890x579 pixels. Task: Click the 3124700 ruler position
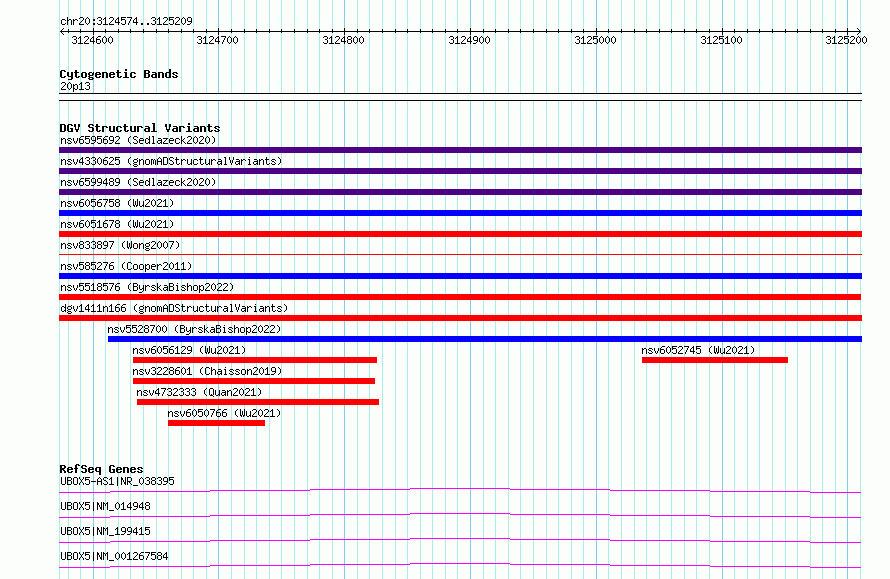click(x=217, y=40)
